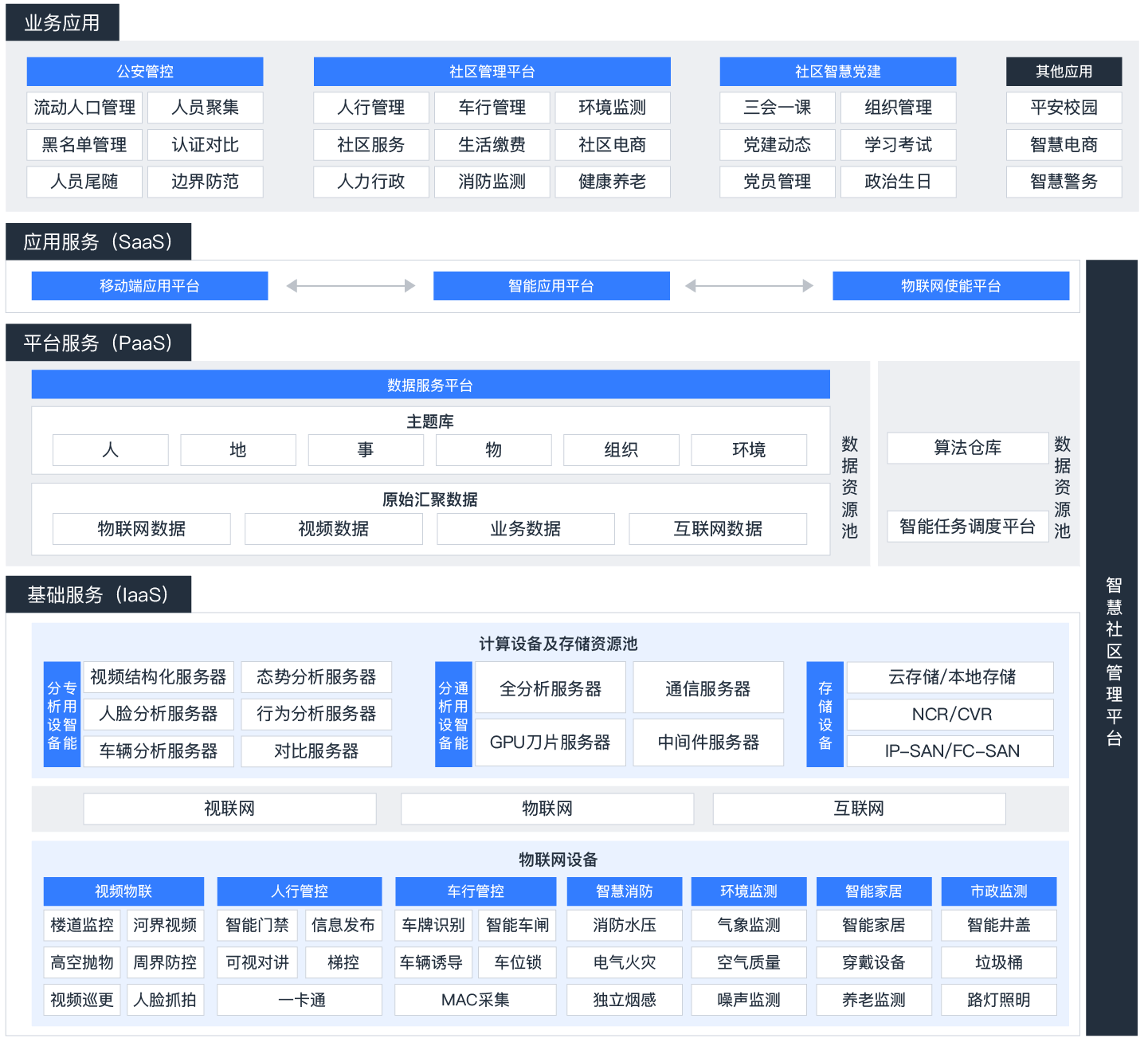Click the 其他应用 dark header
This screenshot has width=1148, height=1042.
coord(1064,72)
